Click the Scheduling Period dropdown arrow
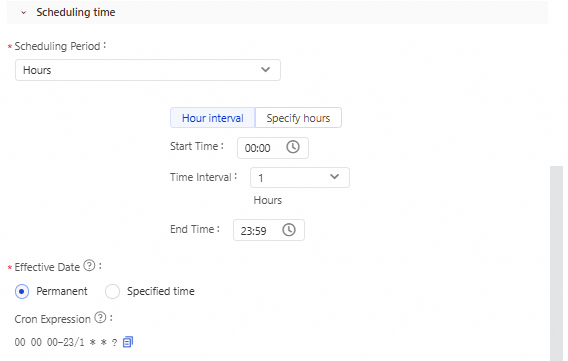This screenshot has height=361, width=568. pyautogui.click(x=266, y=69)
